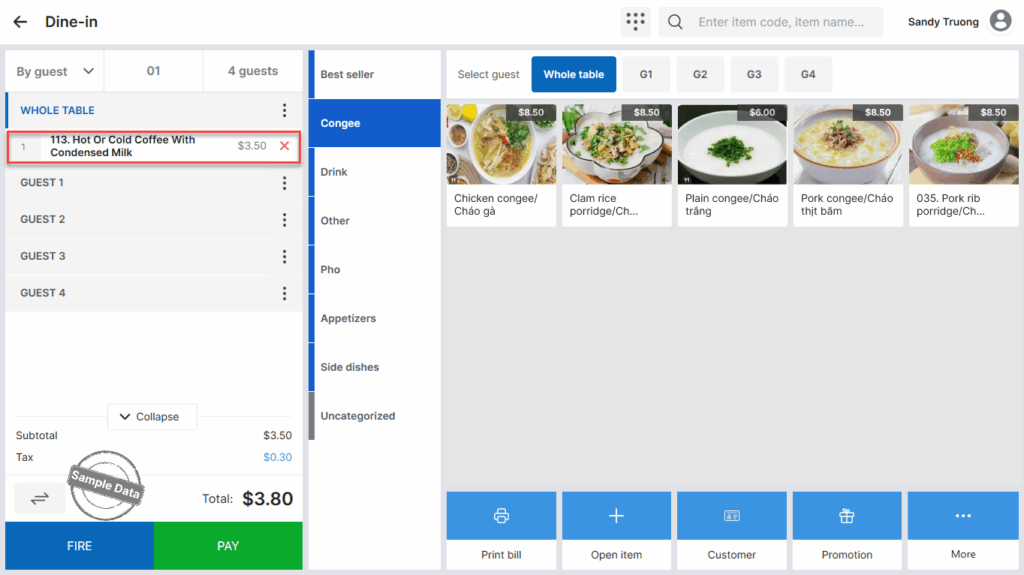Select guest G1 toggle
Viewport: 1024px width, 575px height.
point(646,74)
